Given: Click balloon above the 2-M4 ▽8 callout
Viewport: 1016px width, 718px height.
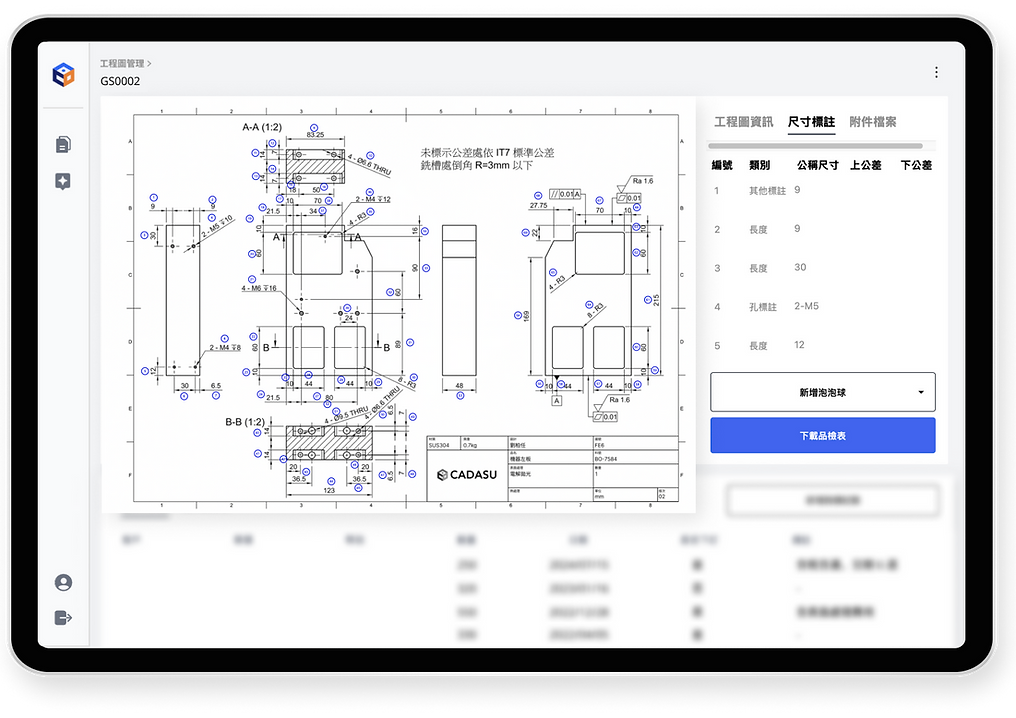Looking at the screenshot, I should [x=224, y=338].
